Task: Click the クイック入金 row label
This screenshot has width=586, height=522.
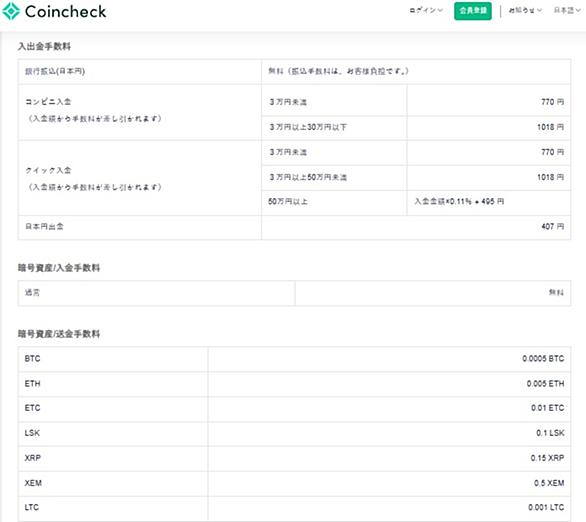Action: tap(48, 170)
